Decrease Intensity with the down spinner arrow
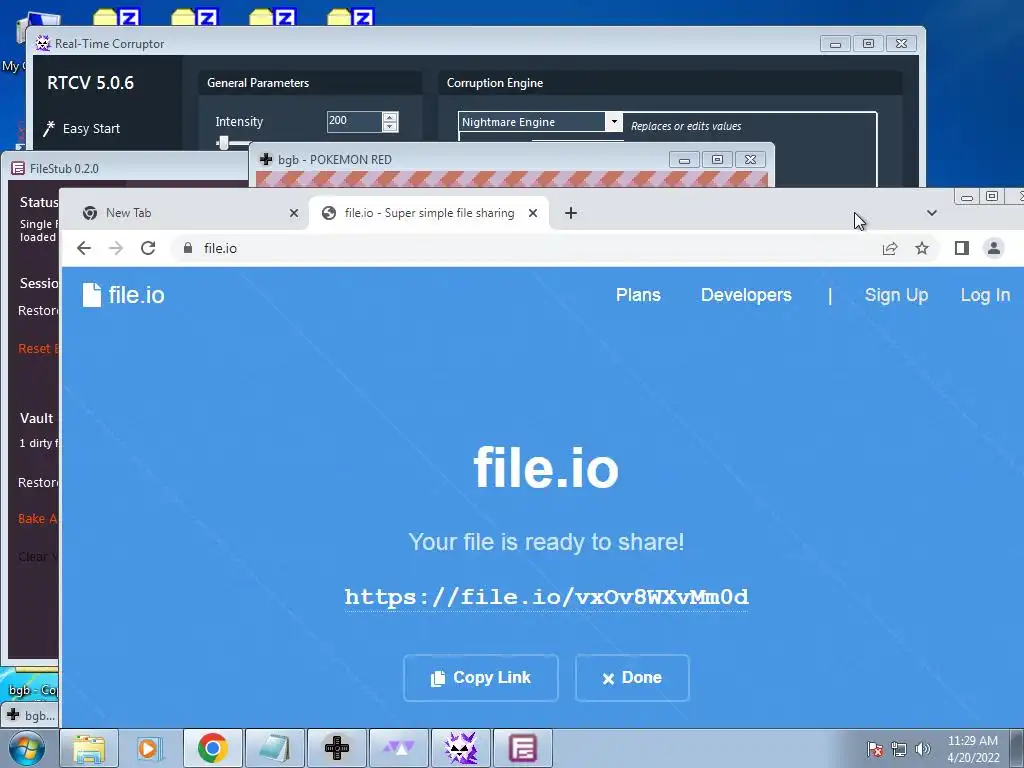 click(x=390, y=127)
